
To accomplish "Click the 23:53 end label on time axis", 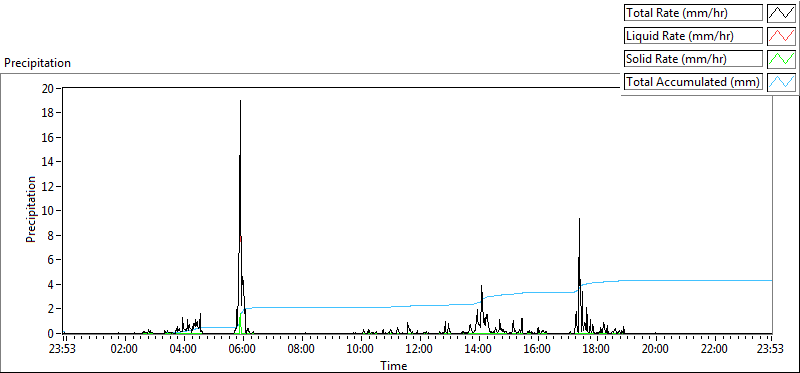I will point(771,350).
